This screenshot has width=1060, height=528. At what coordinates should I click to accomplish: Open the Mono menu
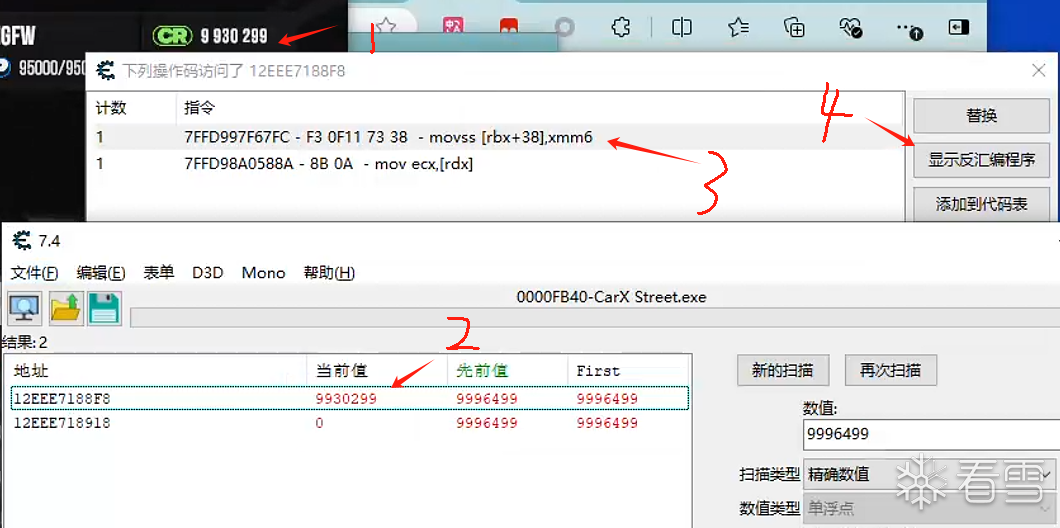pos(264,273)
